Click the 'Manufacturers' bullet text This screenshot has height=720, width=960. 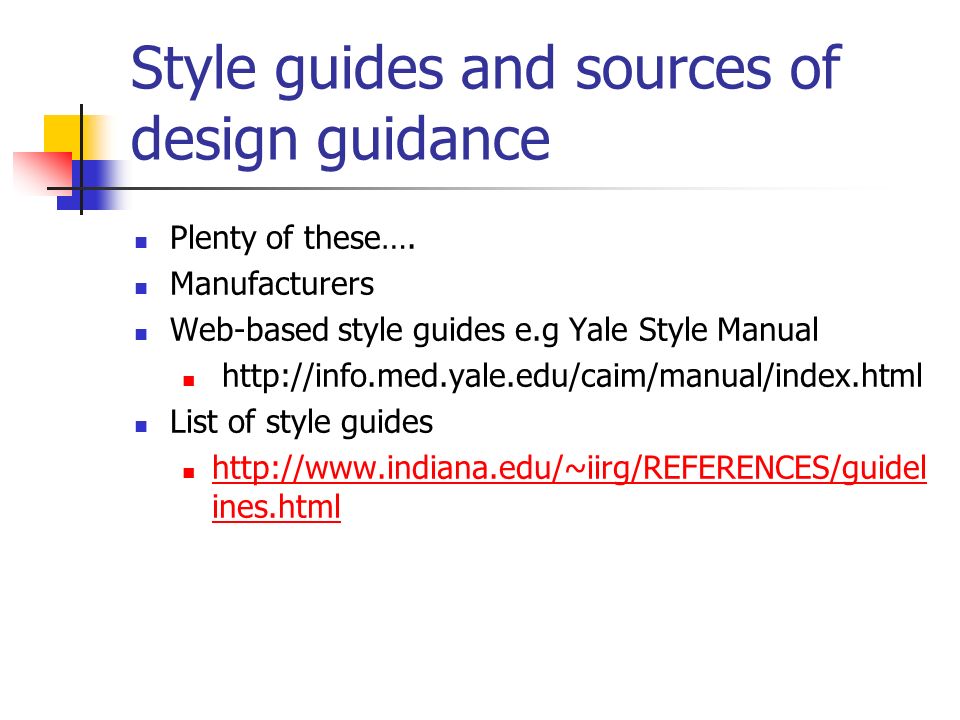[x=272, y=284]
